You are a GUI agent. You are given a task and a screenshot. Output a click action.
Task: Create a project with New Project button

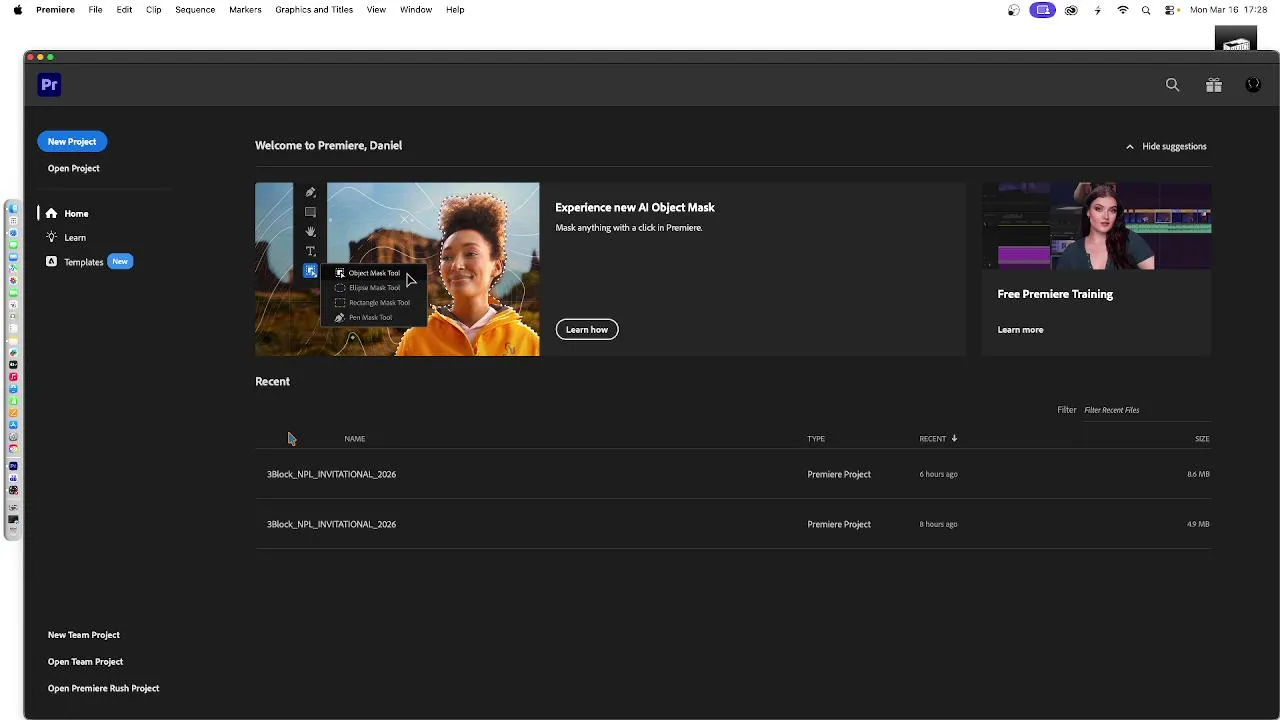click(x=72, y=141)
